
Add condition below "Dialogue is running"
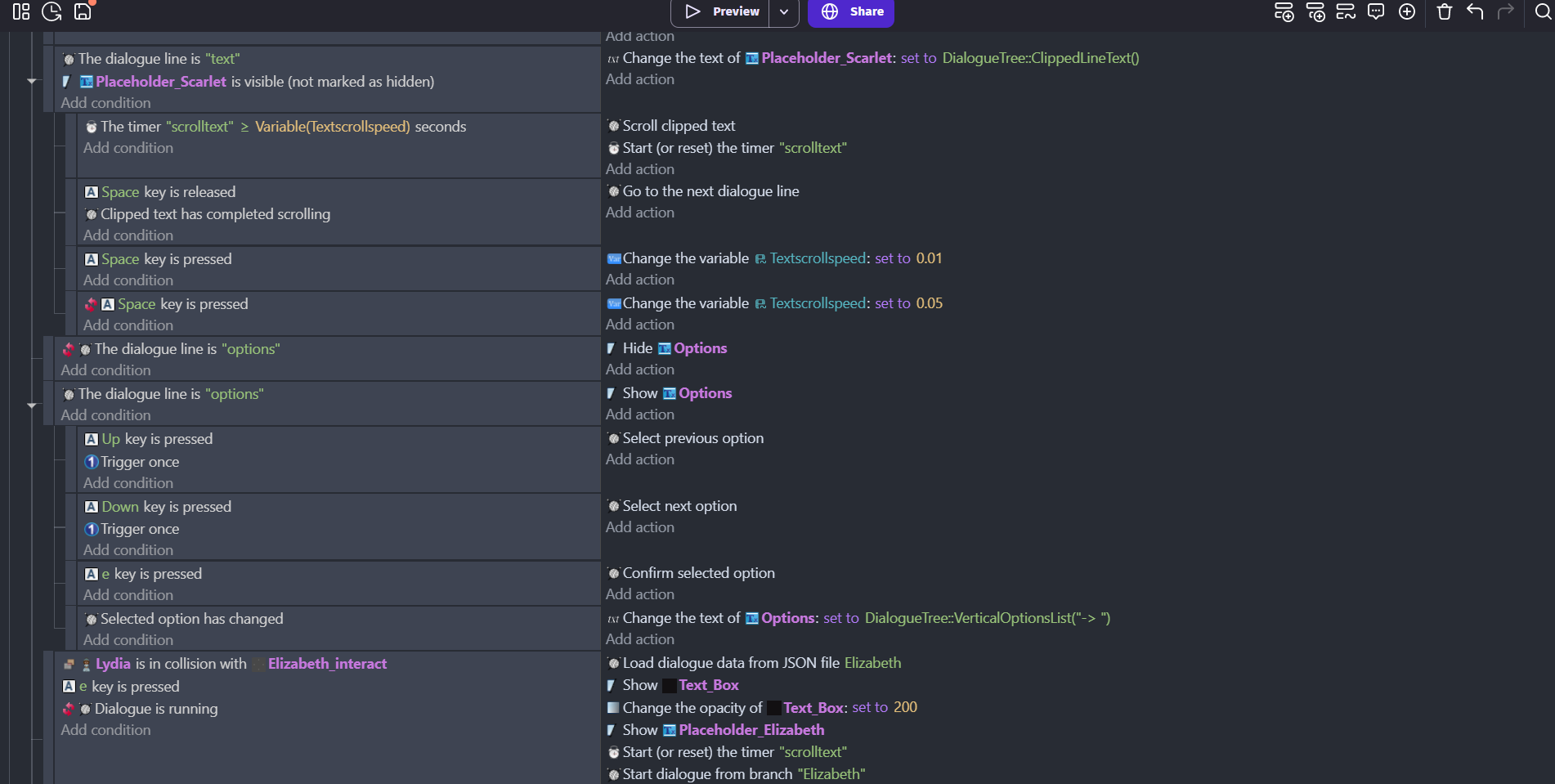[105, 730]
